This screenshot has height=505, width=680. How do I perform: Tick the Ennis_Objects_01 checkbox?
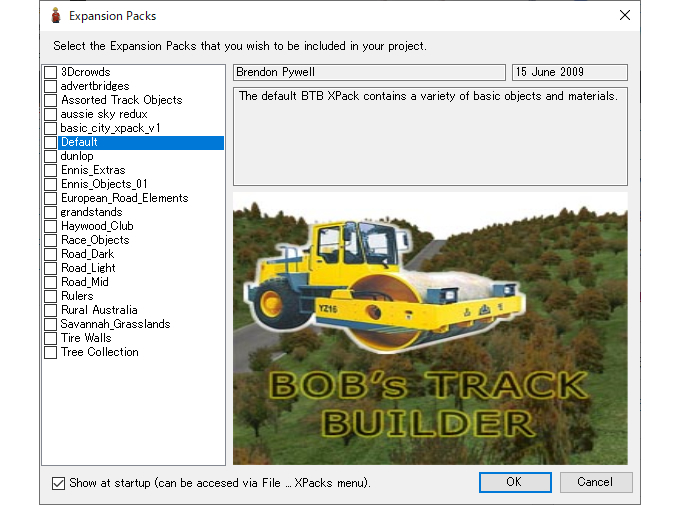[50, 184]
